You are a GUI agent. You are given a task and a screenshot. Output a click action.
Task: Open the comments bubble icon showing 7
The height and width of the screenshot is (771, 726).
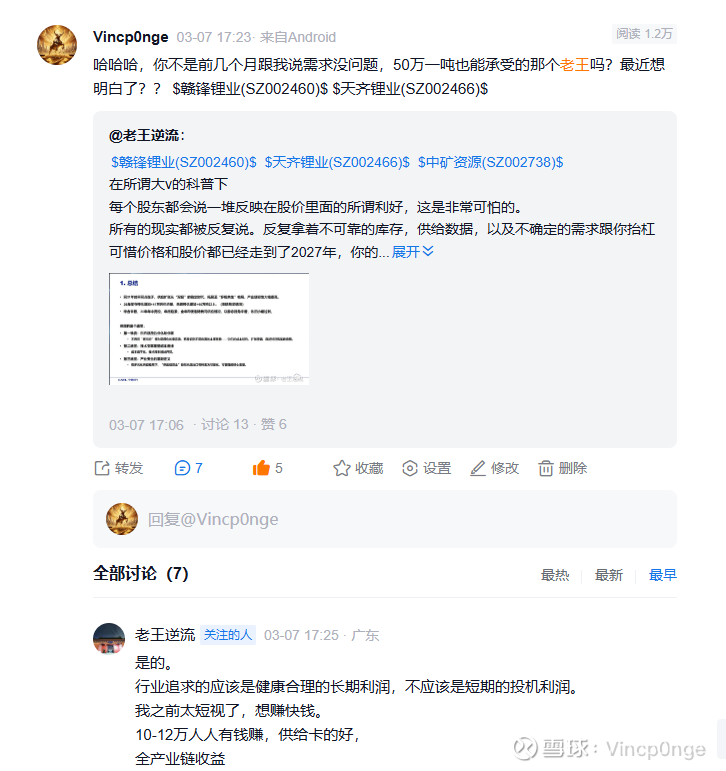[182, 468]
